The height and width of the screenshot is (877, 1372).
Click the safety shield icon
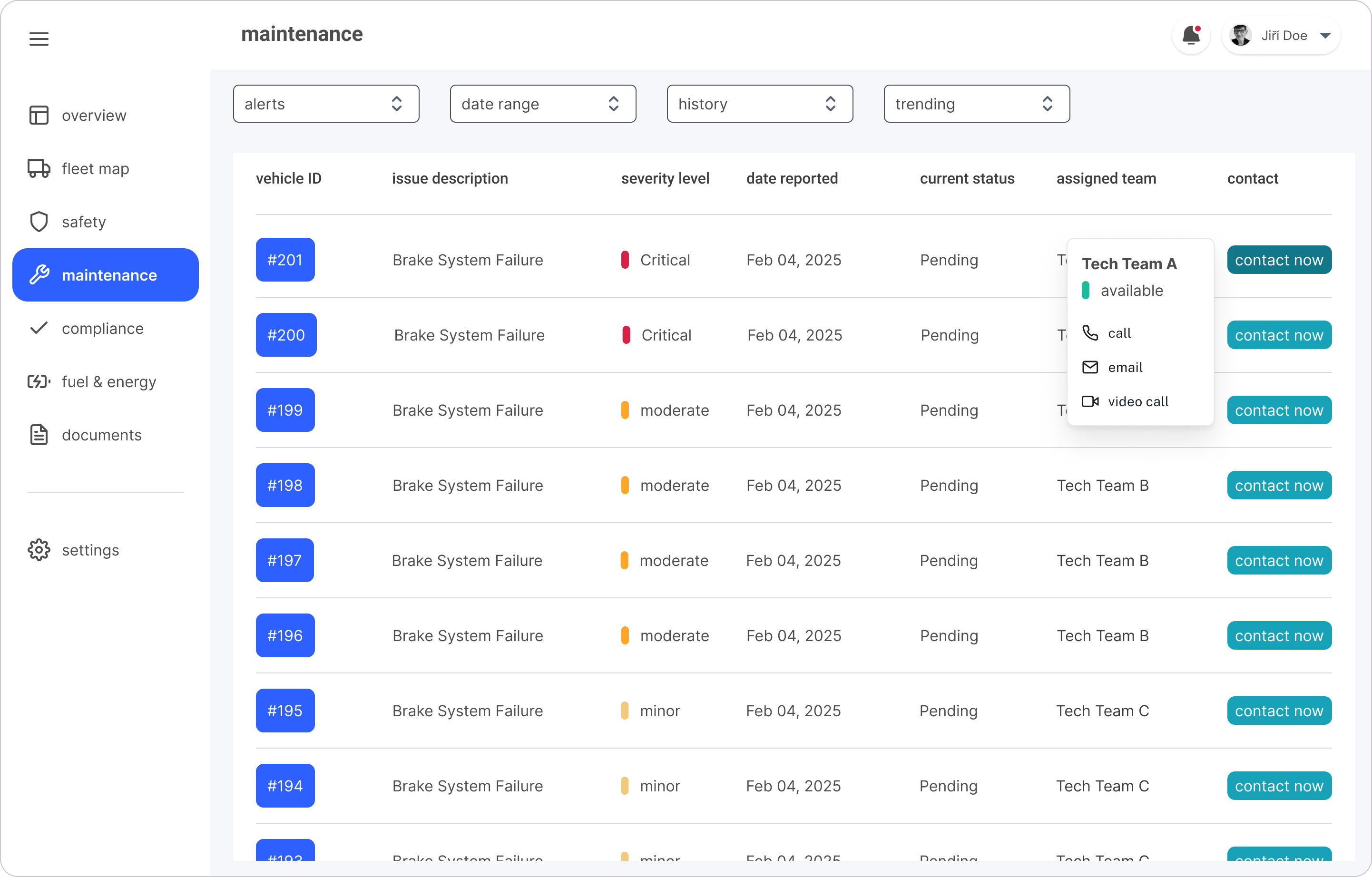pyautogui.click(x=39, y=222)
